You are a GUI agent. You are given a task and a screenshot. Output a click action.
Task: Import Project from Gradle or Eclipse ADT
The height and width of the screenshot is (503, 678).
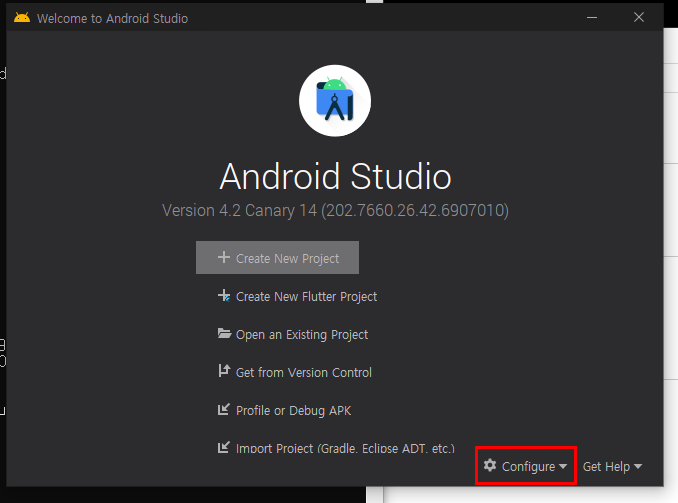click(x=336, y=448)
